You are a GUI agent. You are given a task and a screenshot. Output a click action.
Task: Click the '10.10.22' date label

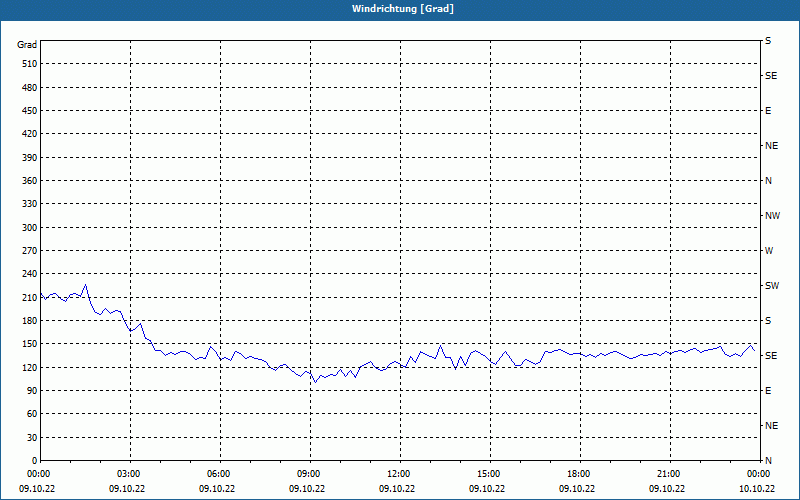pyautogui.click(x=757, y=489)
